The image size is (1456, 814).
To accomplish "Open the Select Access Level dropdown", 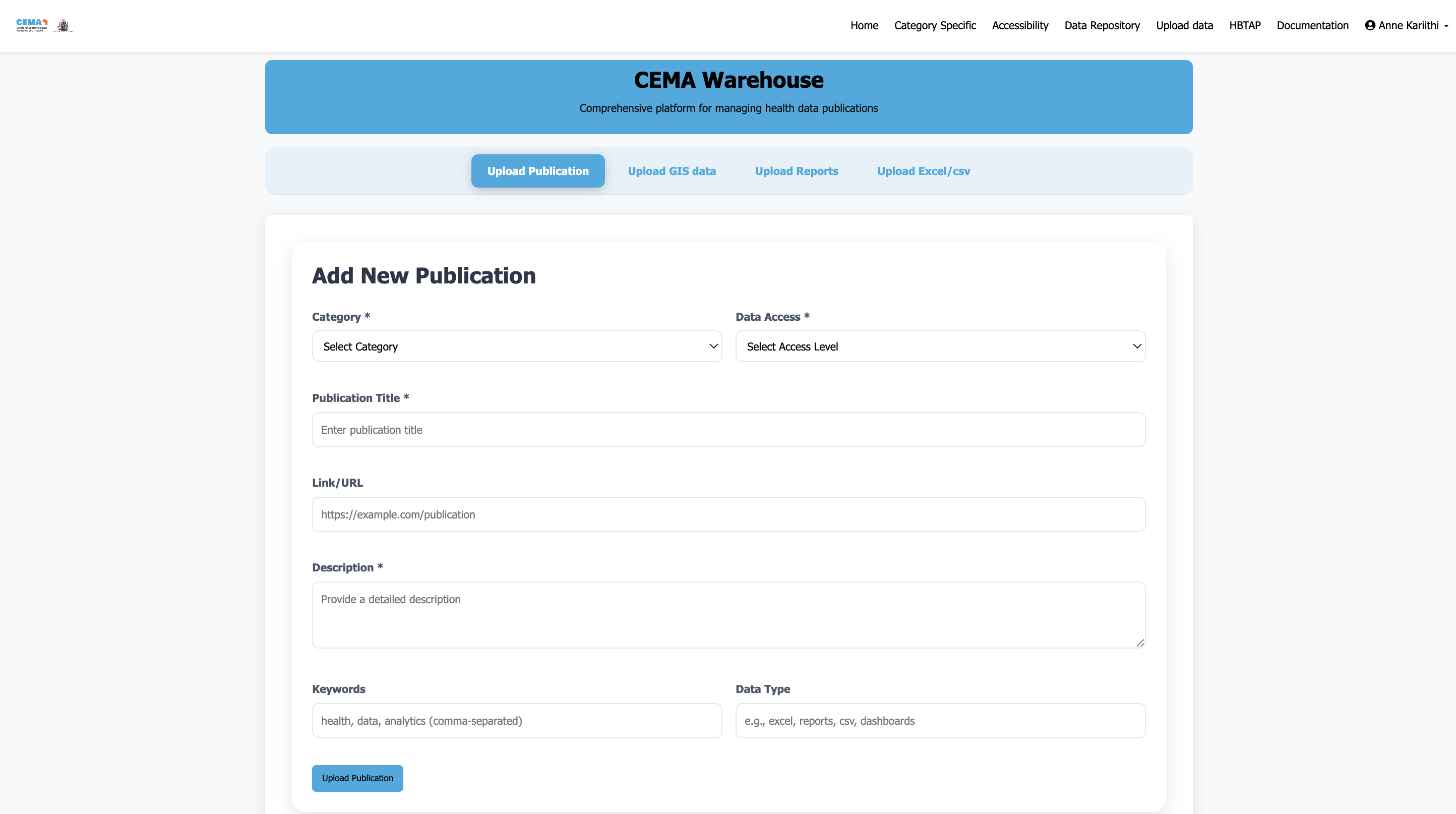I will point(940,346).
